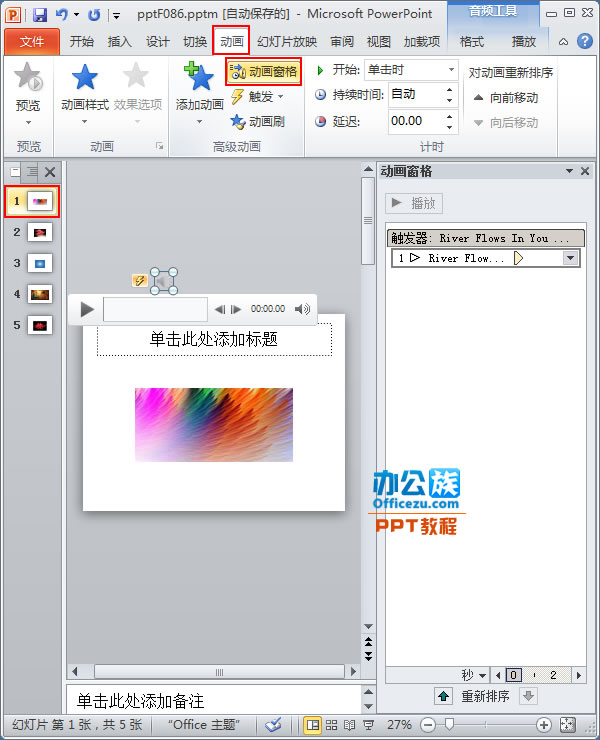600x740 pixels.
Task: Open the Trigger (触发) dropdown
Action: [x=258, y=97]
